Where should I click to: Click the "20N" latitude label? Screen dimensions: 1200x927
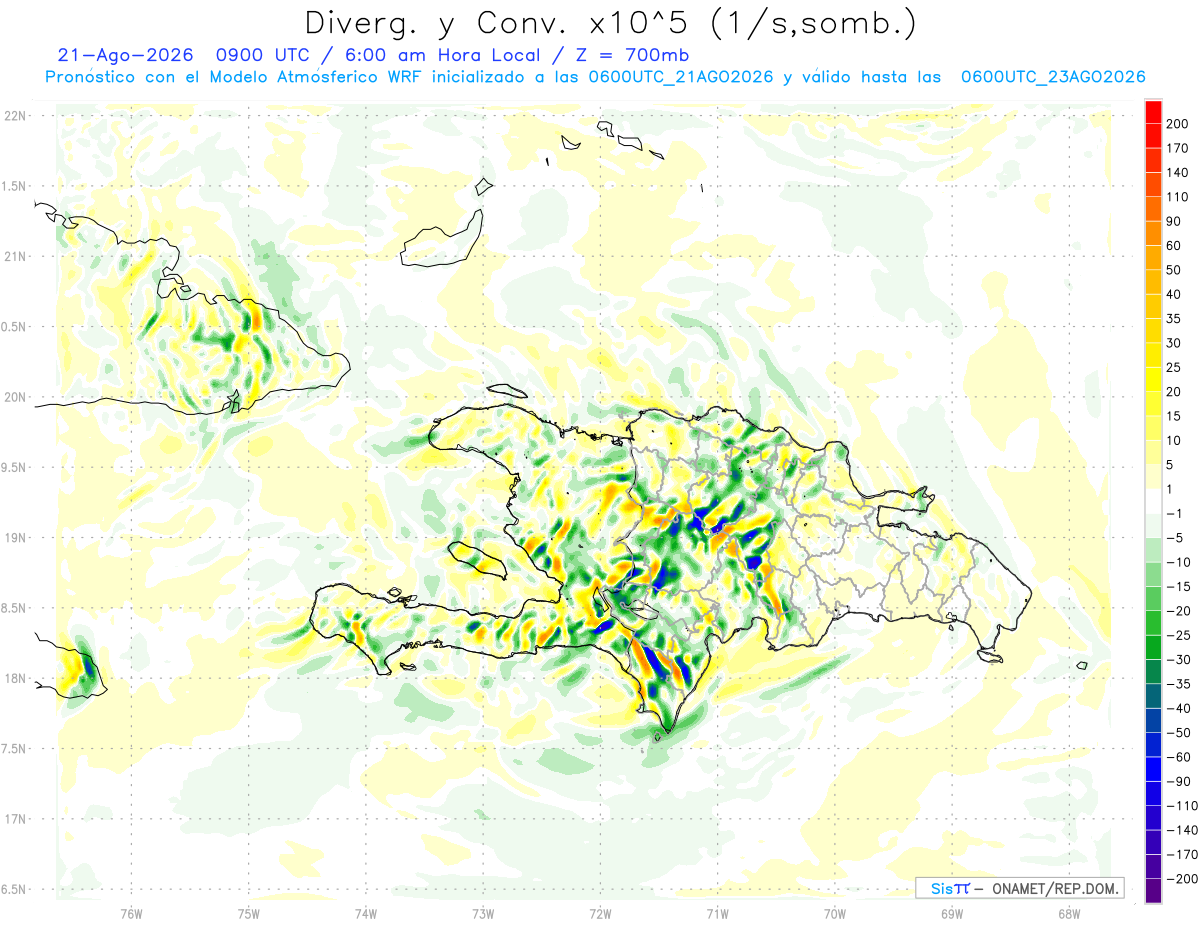[15, 397]
